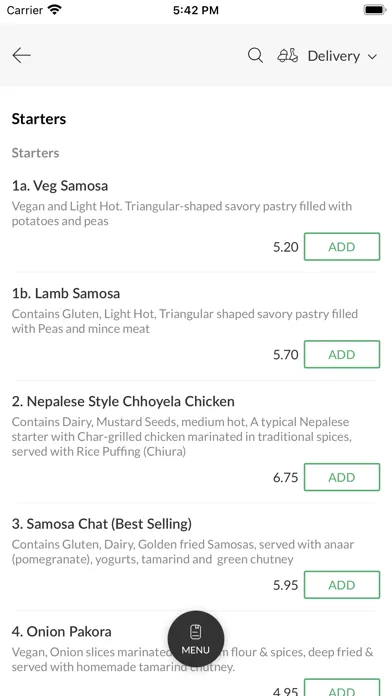Click the delivery scooter icon
The image size is (392, 696).
click(288, 55)
